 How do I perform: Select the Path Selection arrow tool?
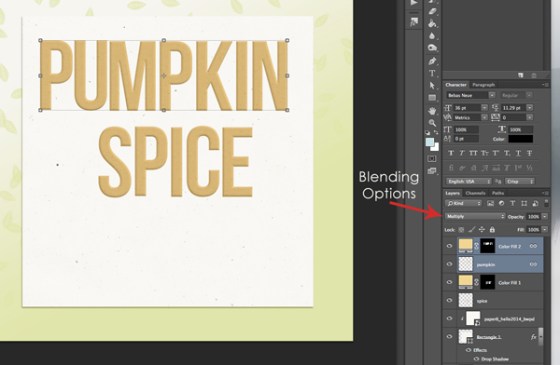432,85
